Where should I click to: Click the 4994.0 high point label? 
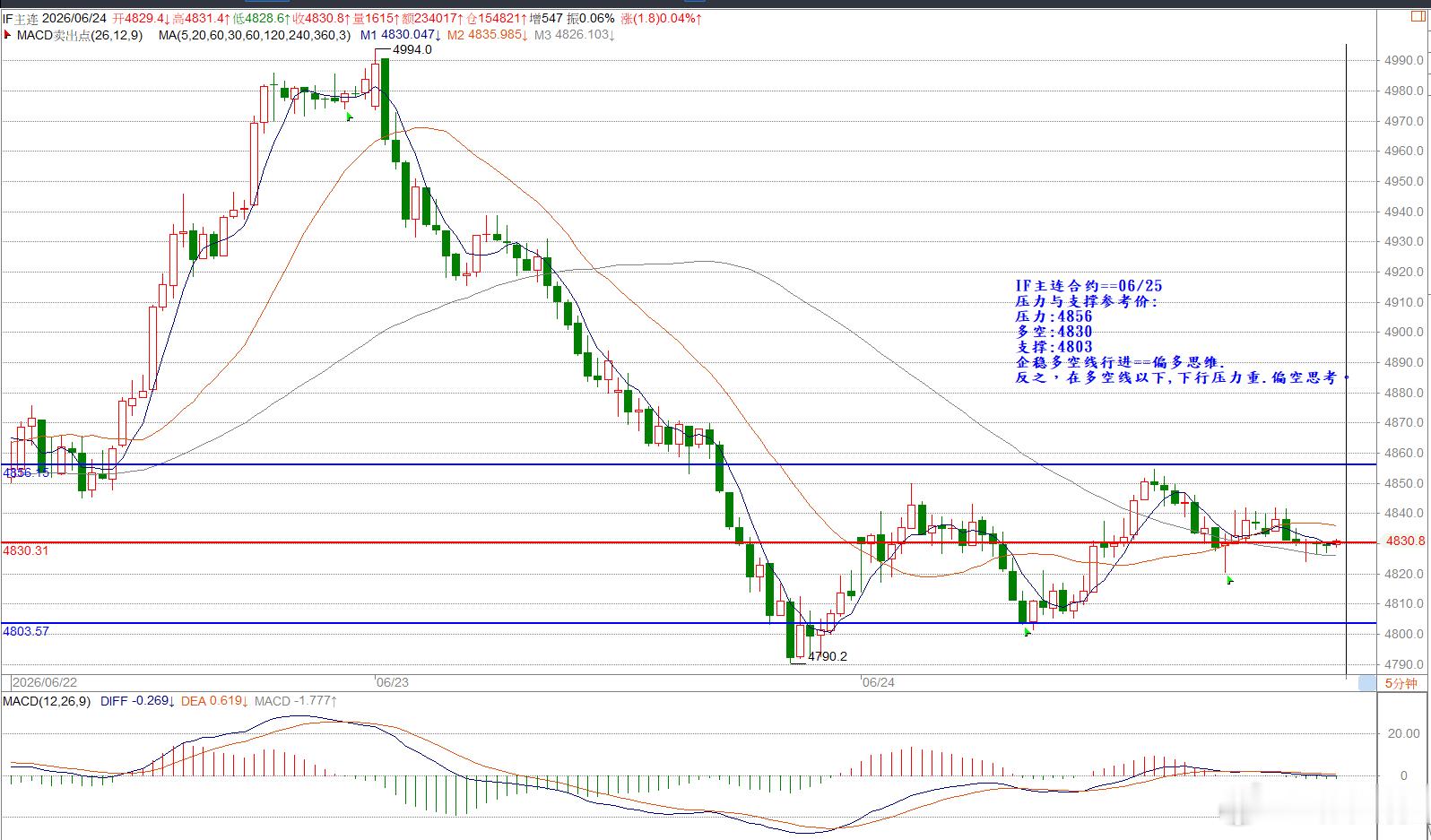click(x=412, y=50)
